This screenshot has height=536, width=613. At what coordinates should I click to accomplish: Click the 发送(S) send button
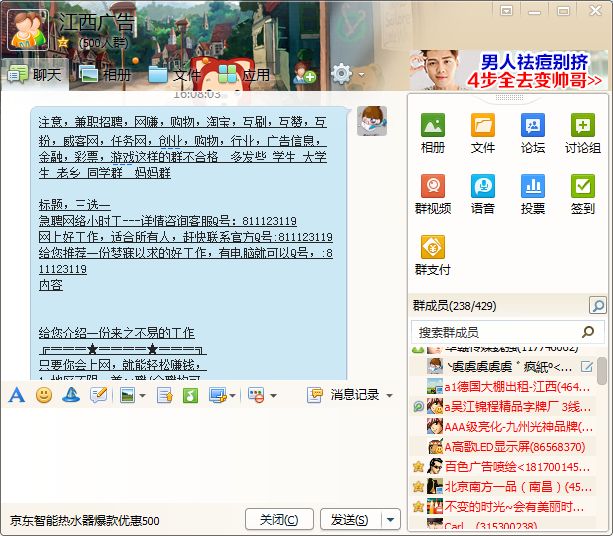tap(350, 520)
